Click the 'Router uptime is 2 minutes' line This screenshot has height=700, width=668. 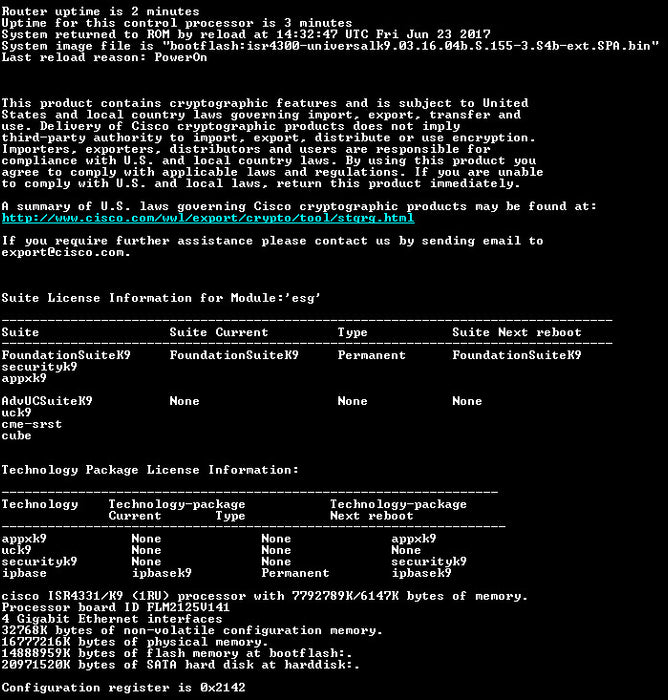point(100,11)
